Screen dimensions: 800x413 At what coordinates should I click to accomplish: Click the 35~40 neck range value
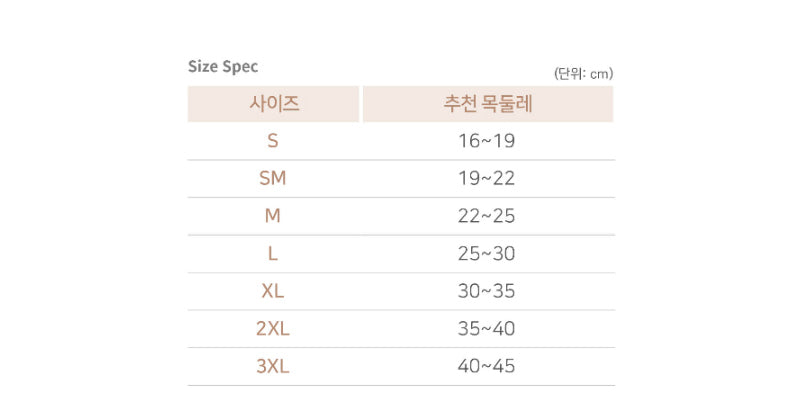486,329
